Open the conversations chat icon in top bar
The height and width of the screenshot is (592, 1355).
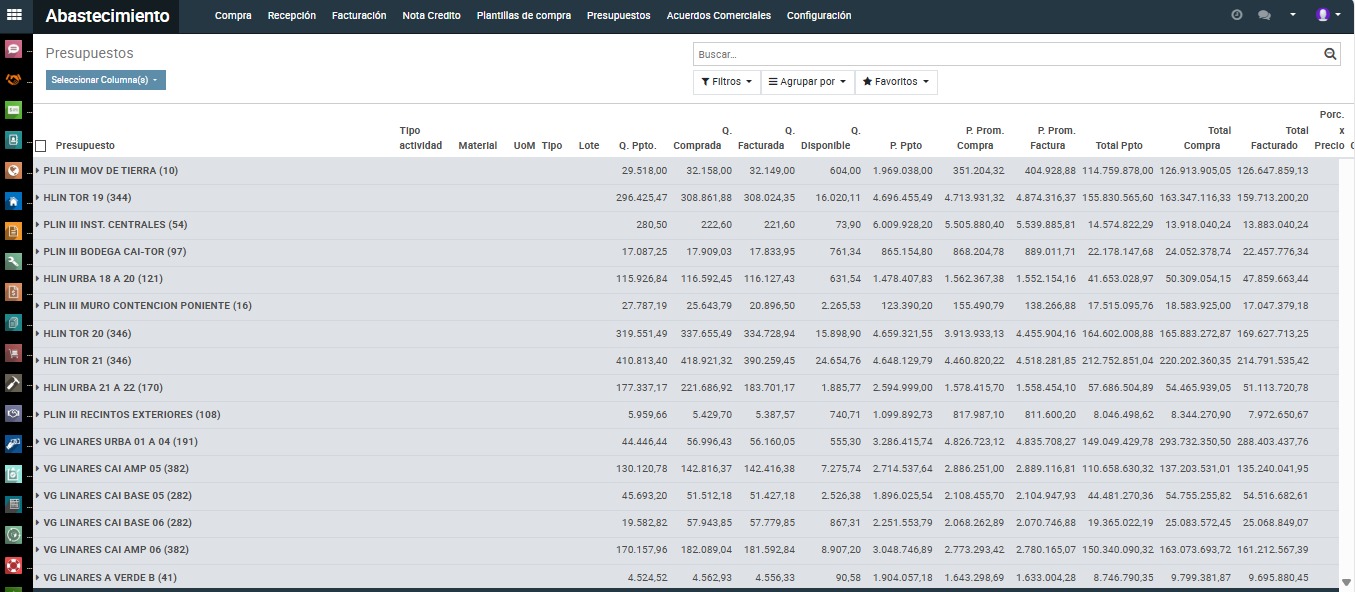pyautogui.click(x=1264, y=15)
